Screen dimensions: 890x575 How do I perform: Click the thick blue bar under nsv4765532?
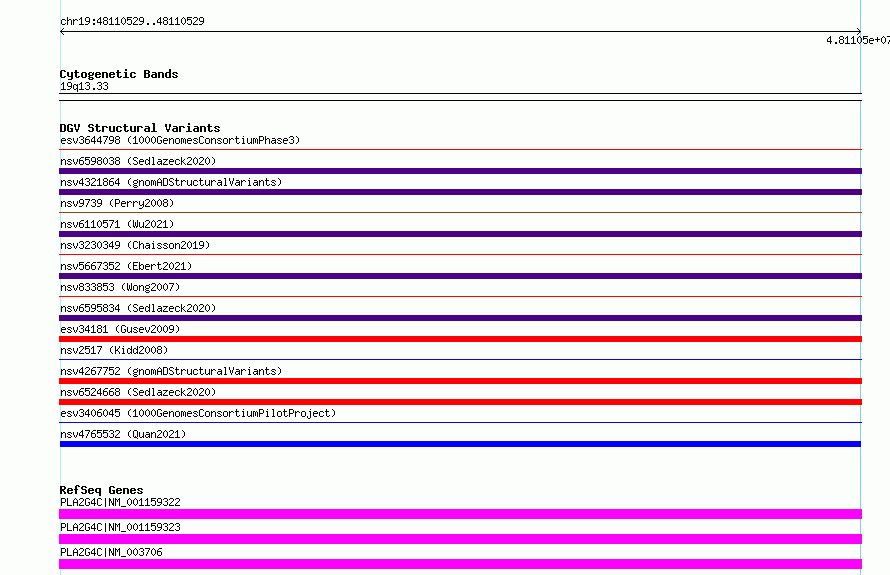tap(460, 444)
